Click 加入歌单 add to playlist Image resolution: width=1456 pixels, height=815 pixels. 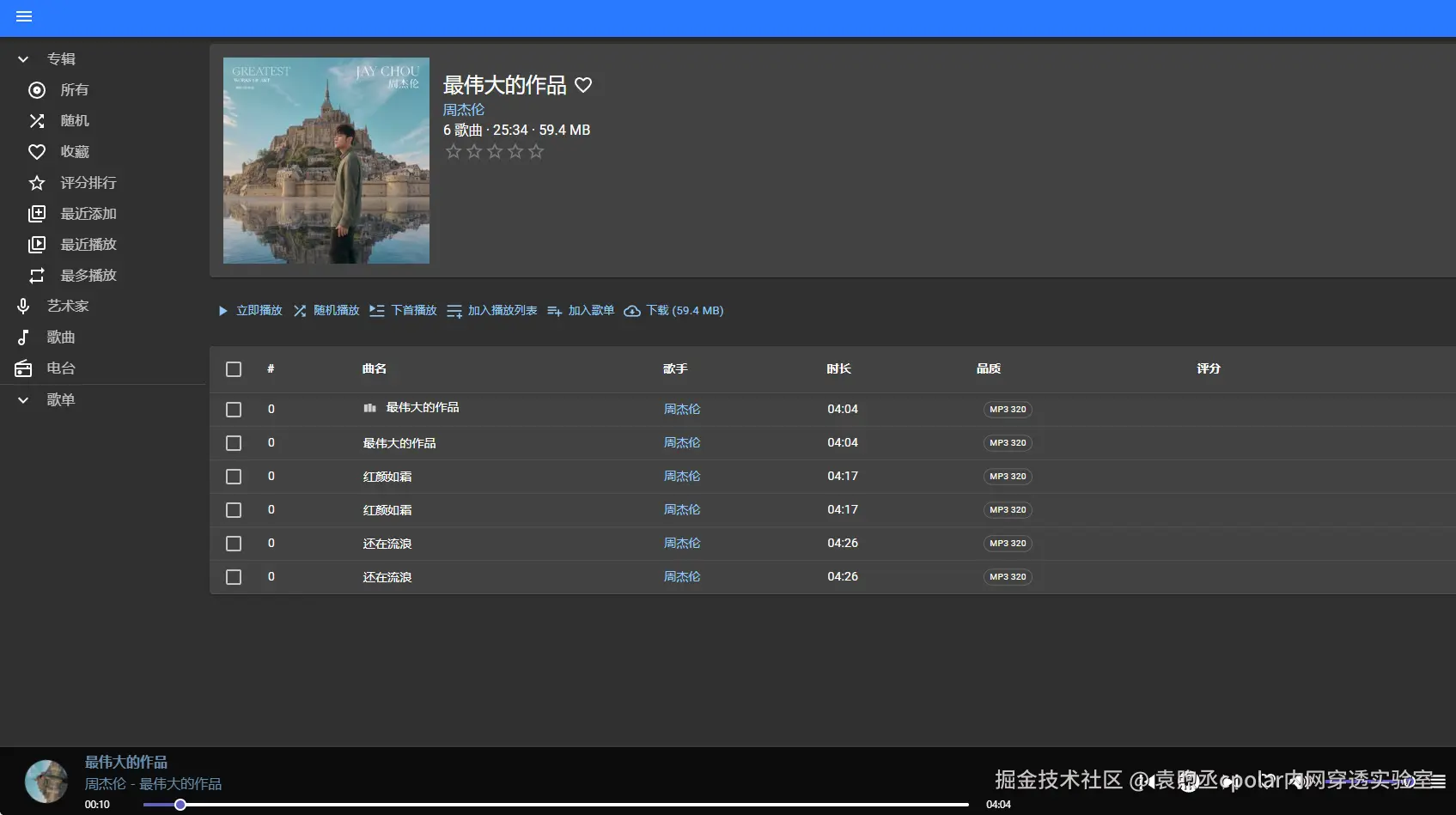[x=581, y=311]
